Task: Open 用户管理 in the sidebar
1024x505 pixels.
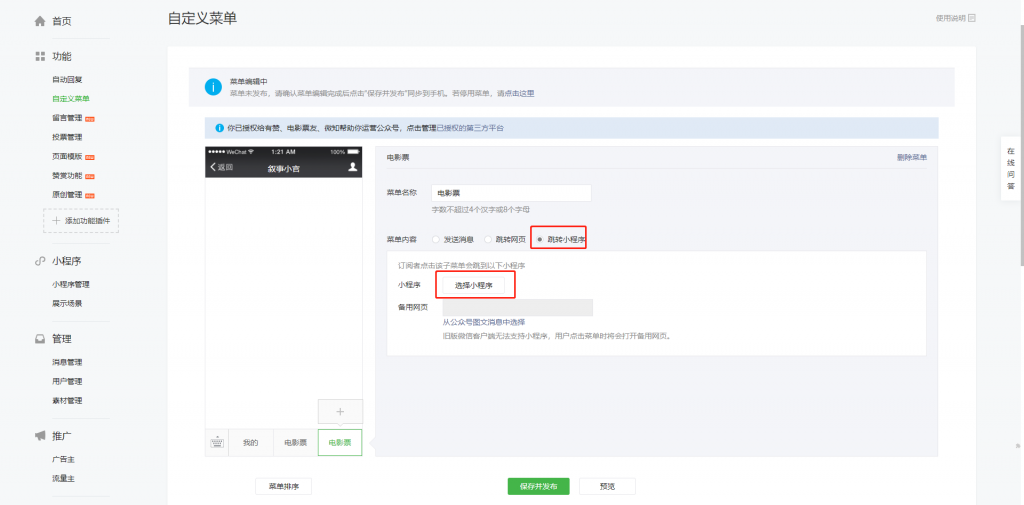Action: pos(67,382)
